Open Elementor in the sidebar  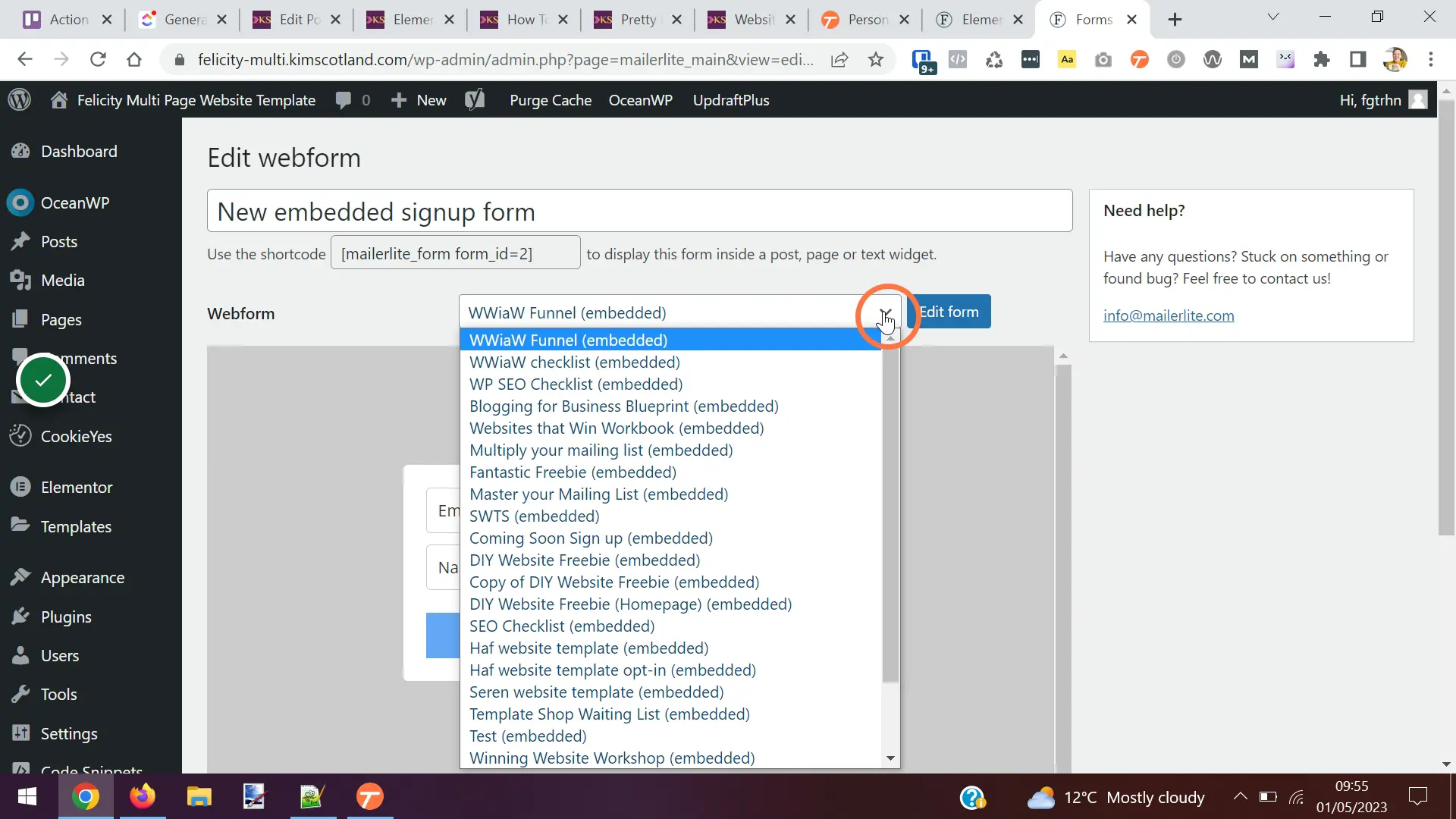pos(77,487)
